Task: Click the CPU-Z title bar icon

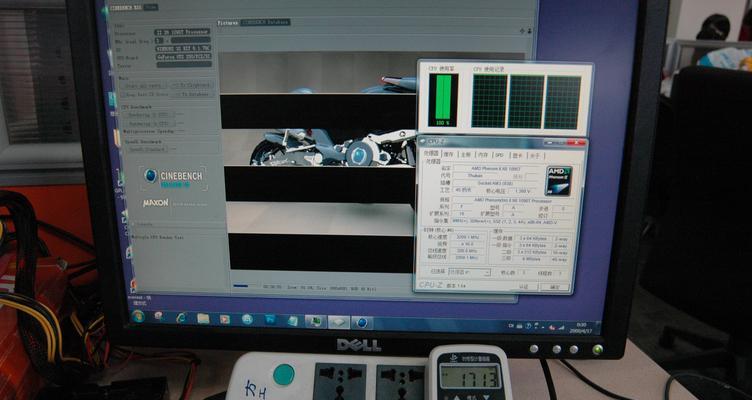Action: (423, 141)
